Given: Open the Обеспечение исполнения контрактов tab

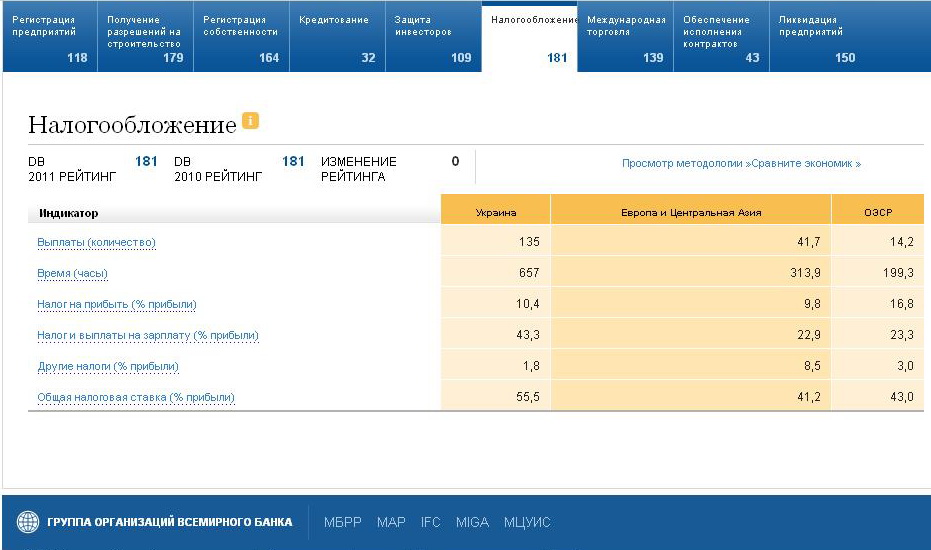Looking at the screenshot, I should coord(721,38).
